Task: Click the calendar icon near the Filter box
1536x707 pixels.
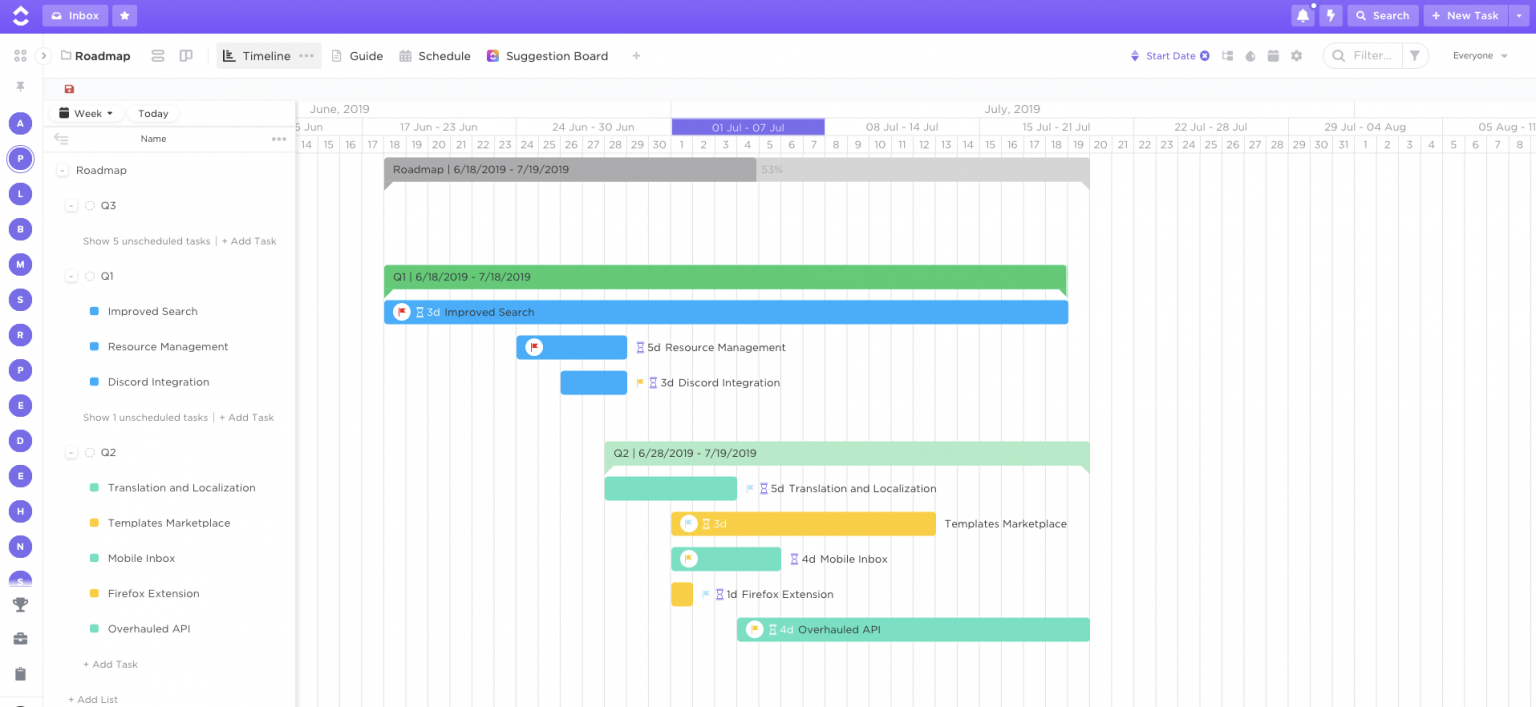Action: tap(1273, 56)
